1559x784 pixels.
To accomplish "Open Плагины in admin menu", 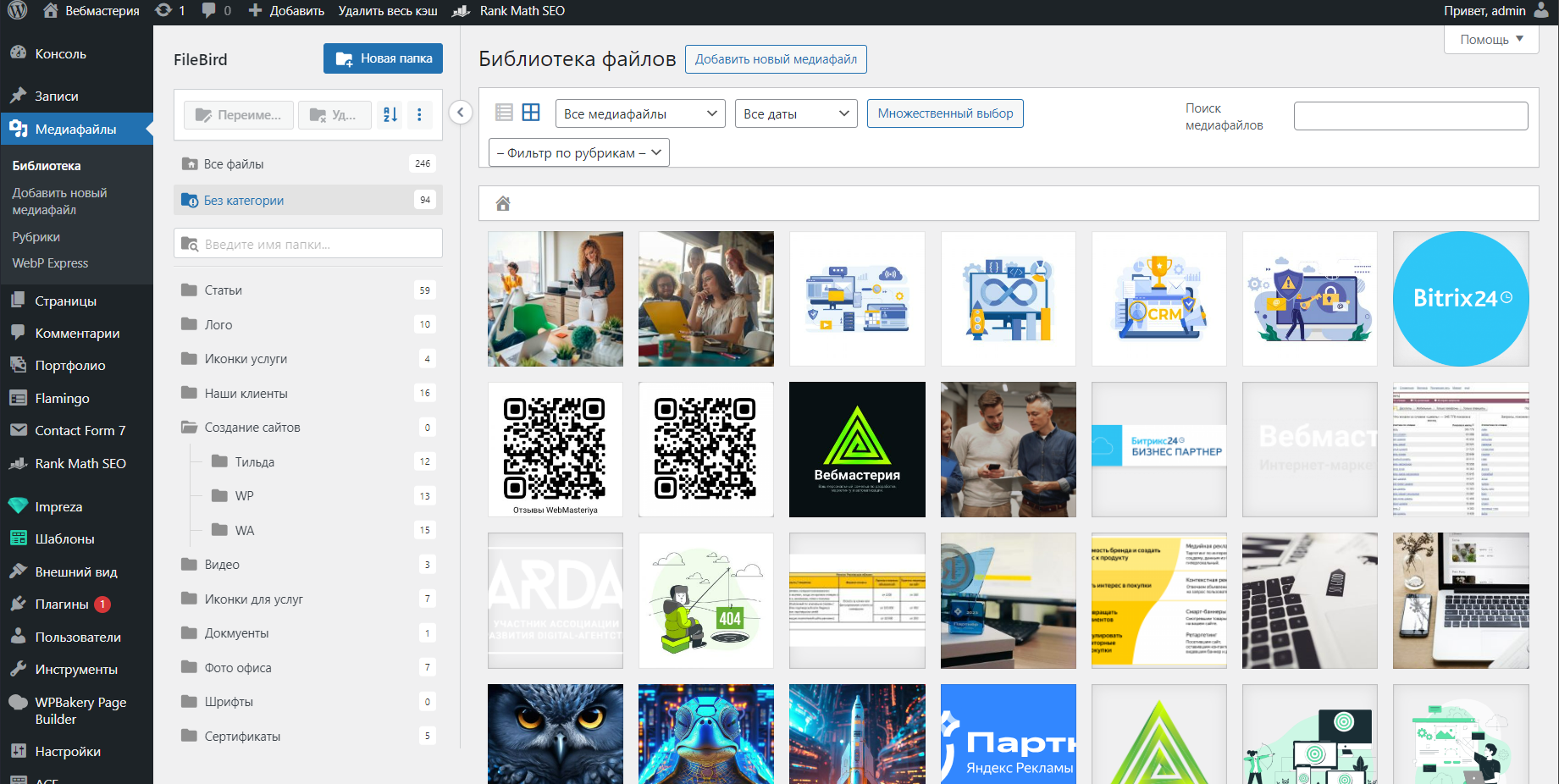I will (76, 604).
